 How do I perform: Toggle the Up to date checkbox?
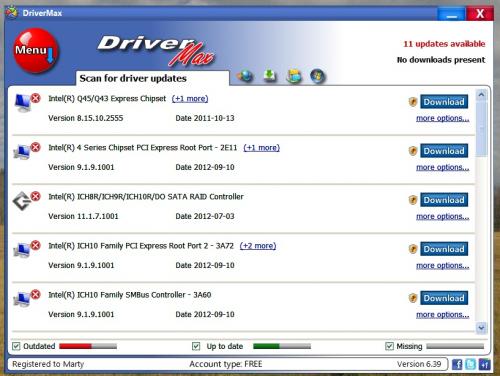(196, 346)
